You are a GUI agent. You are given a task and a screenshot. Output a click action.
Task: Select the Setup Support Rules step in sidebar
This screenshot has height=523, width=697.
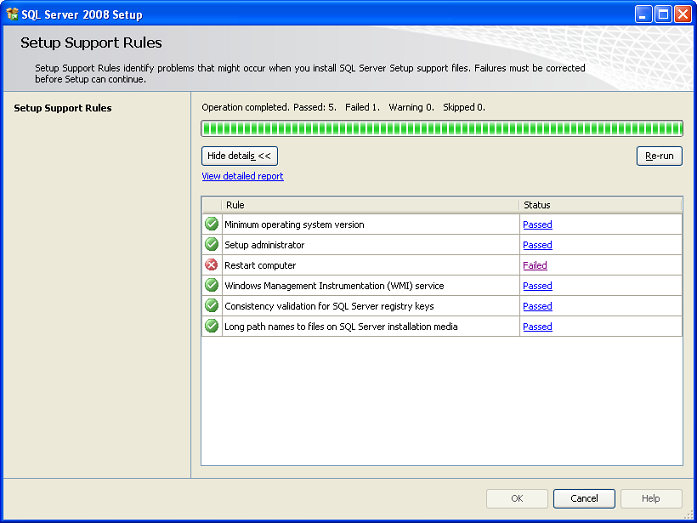pyautogui.click(x=63, y=108)
